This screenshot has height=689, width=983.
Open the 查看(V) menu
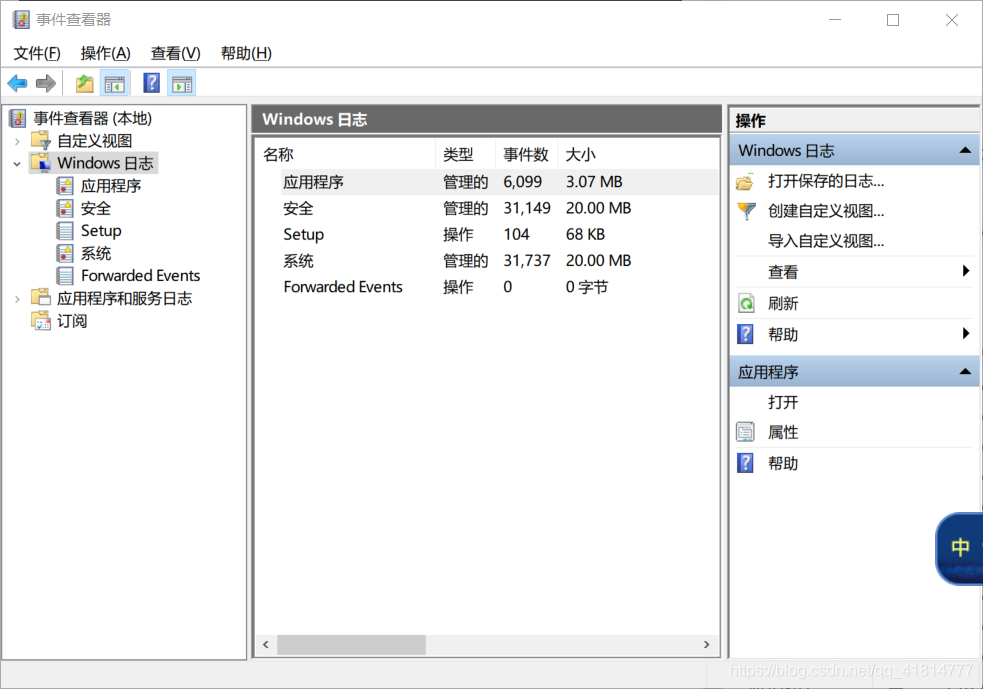(176, 53)
